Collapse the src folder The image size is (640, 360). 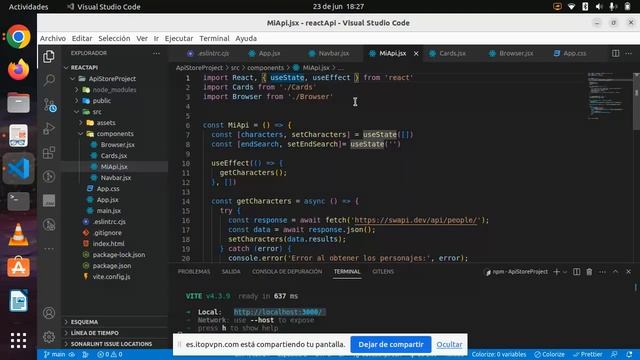(76, 111)
